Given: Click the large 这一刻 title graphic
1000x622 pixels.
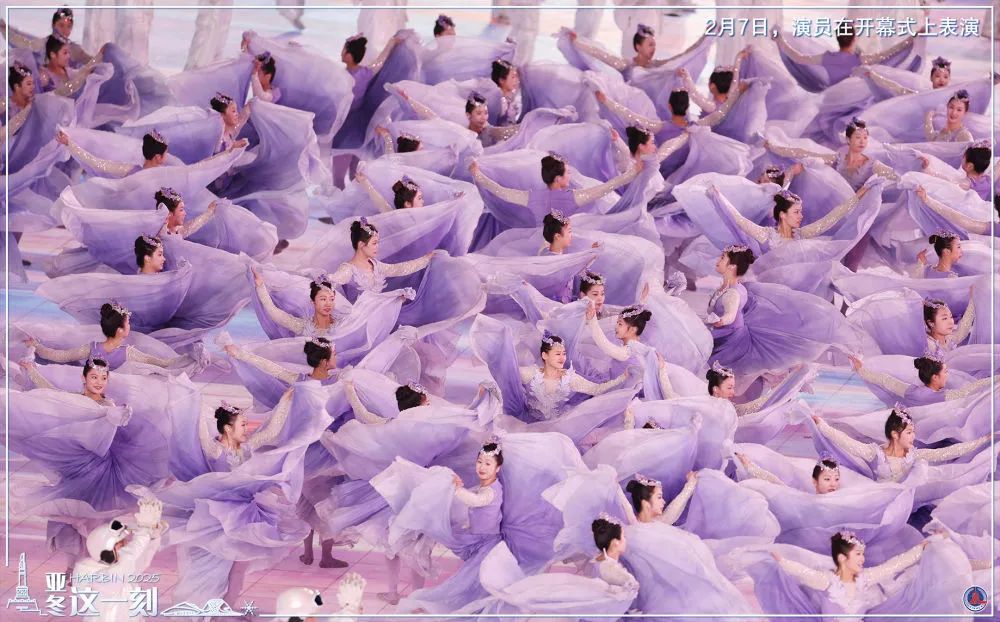Looking at the screenshot, I should click(x=113, y=602).
